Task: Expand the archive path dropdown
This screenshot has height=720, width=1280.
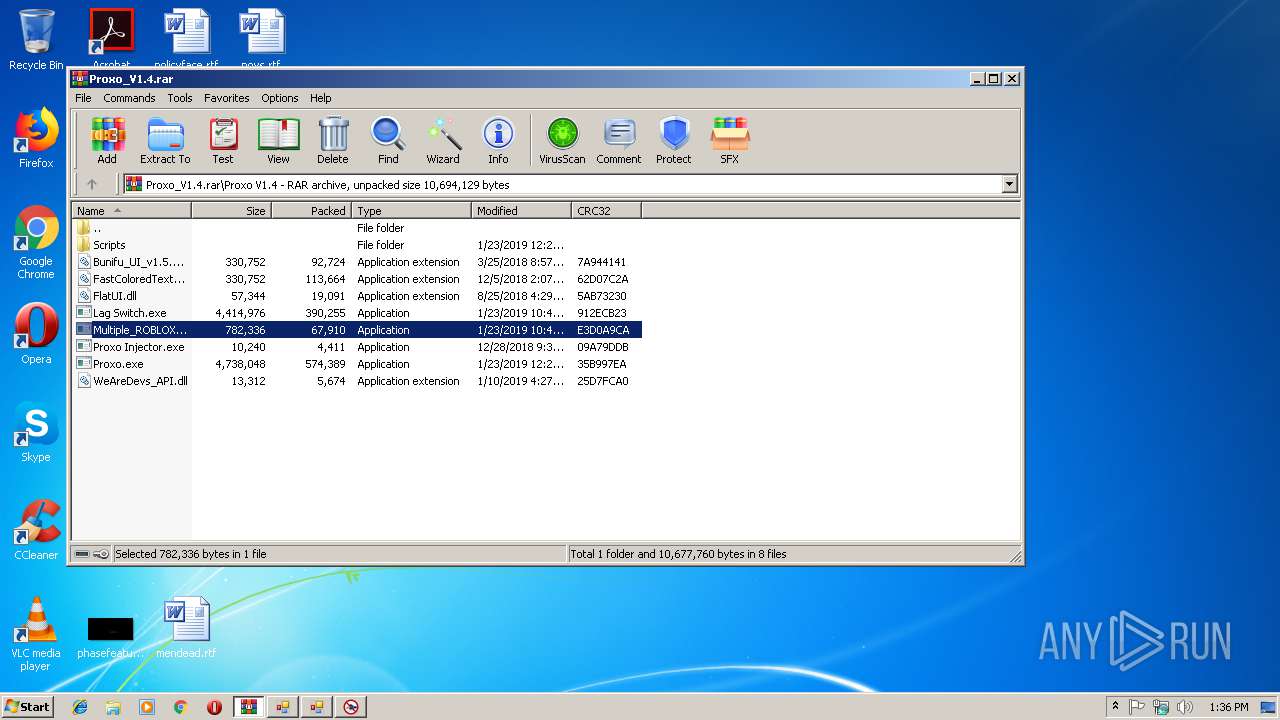Action: [1009, 184]
